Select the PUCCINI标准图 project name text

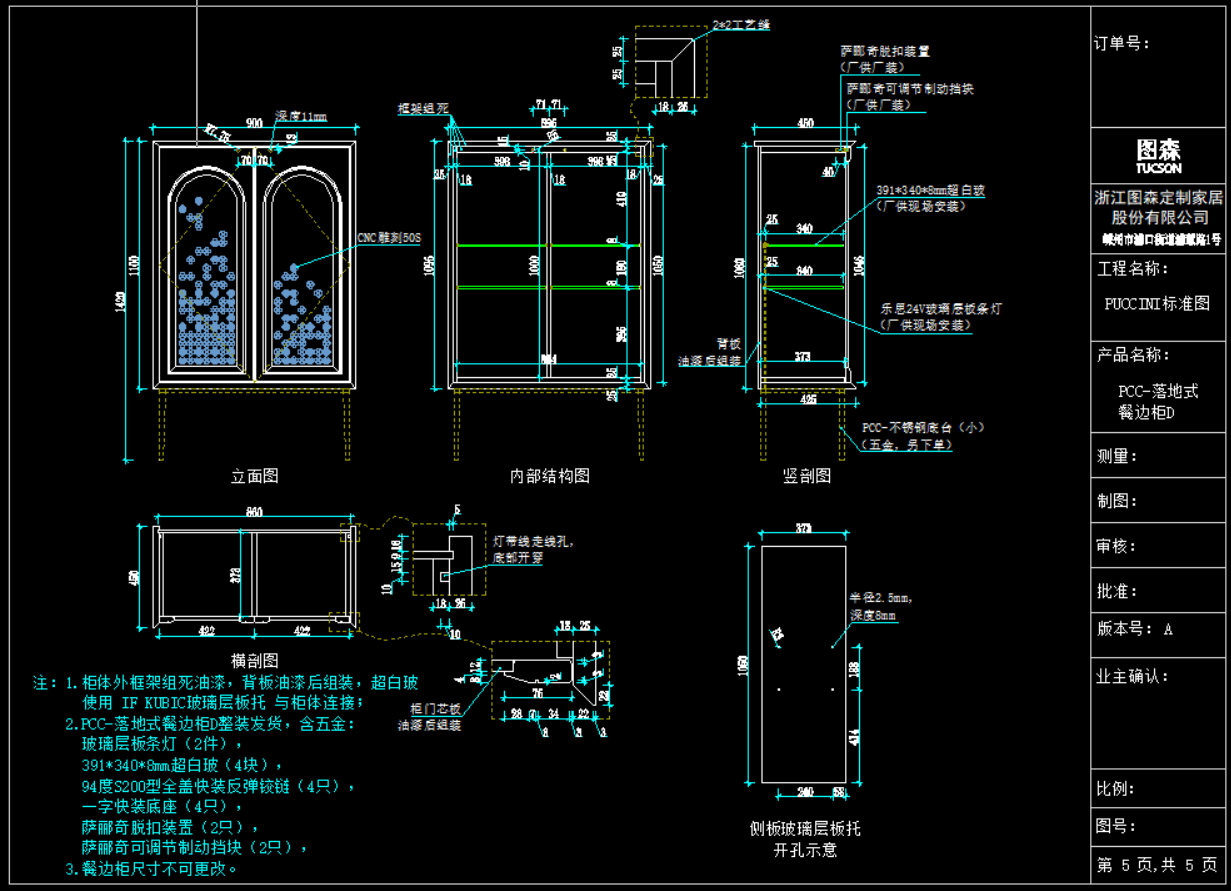click(1157, 304)
